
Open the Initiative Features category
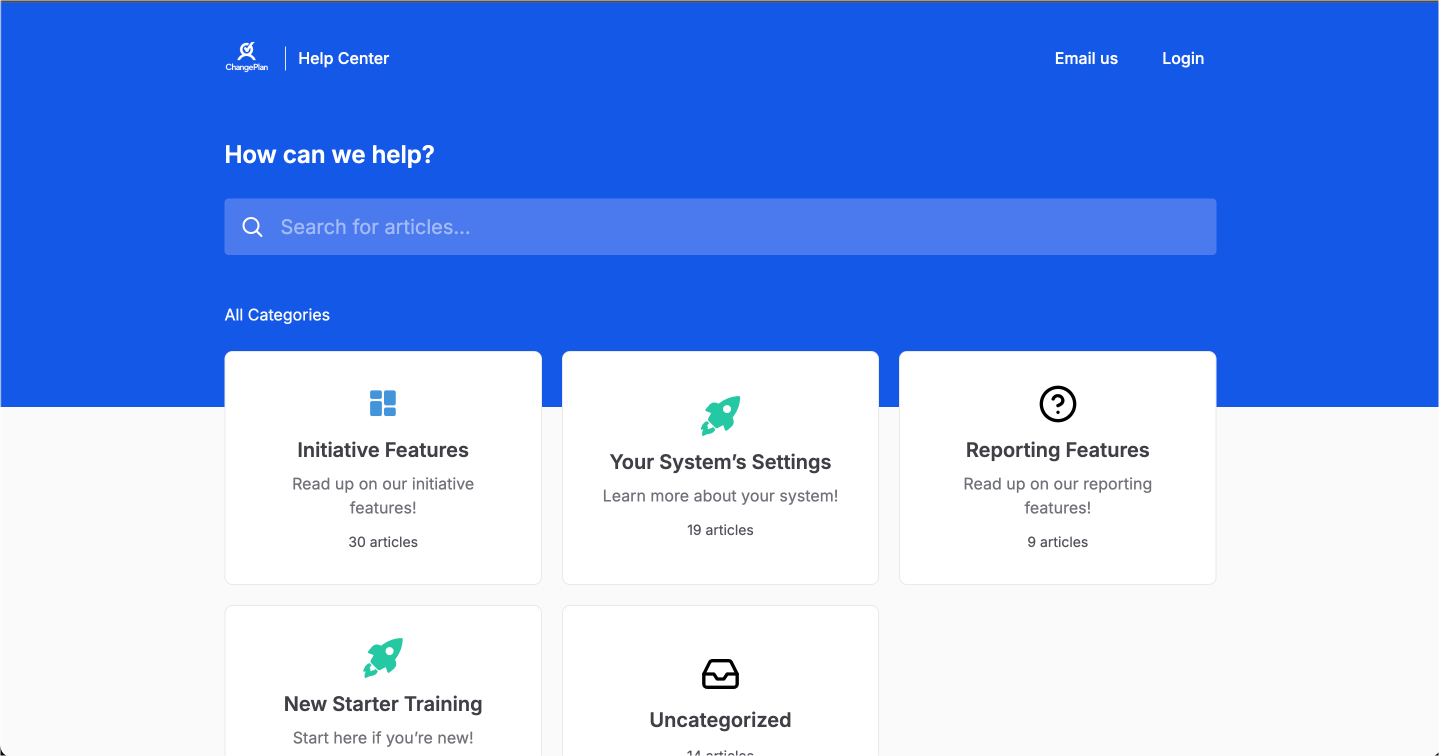[383, 450]
